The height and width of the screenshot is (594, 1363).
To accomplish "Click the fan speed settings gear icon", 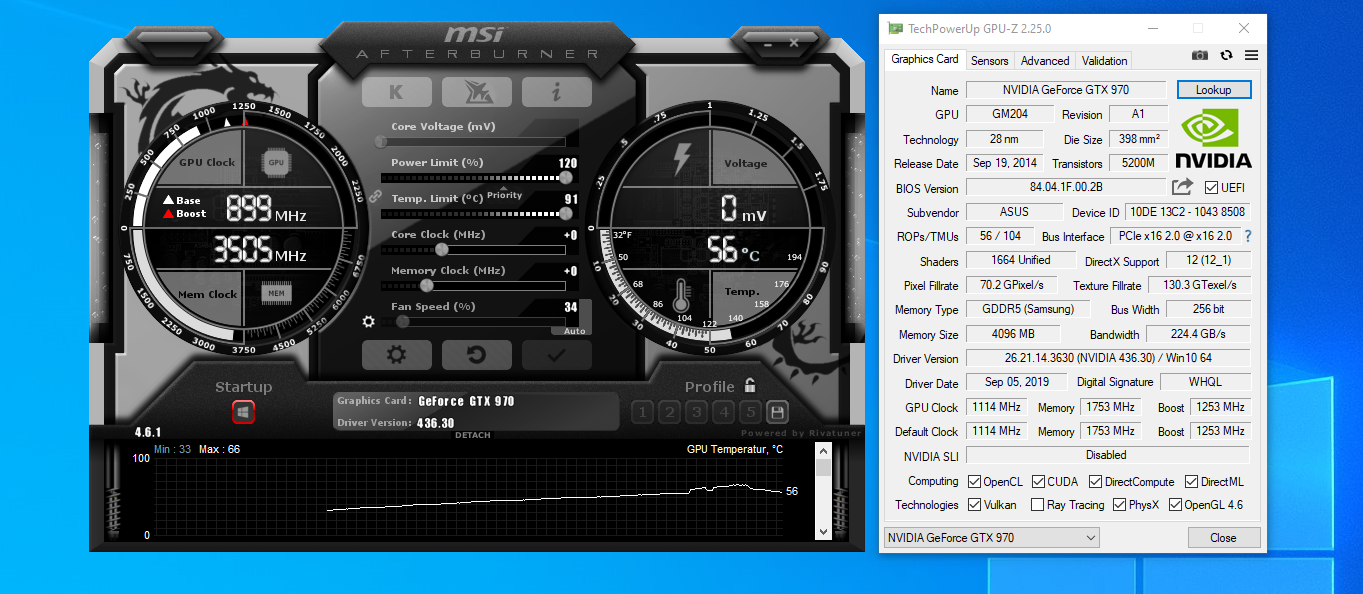I will 368,322.
